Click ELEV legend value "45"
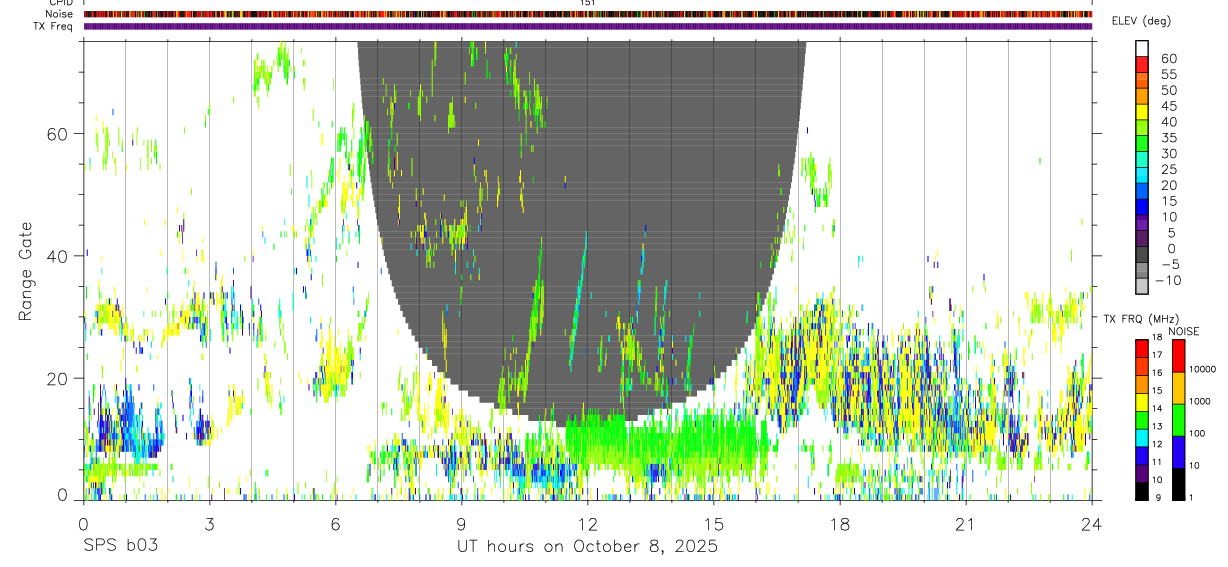Screen dimensions: 1228x567 tap(1168, 106)
